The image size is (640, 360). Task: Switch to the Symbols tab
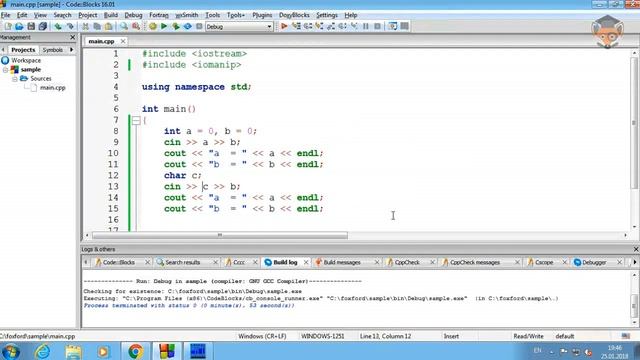click(53, 50)
